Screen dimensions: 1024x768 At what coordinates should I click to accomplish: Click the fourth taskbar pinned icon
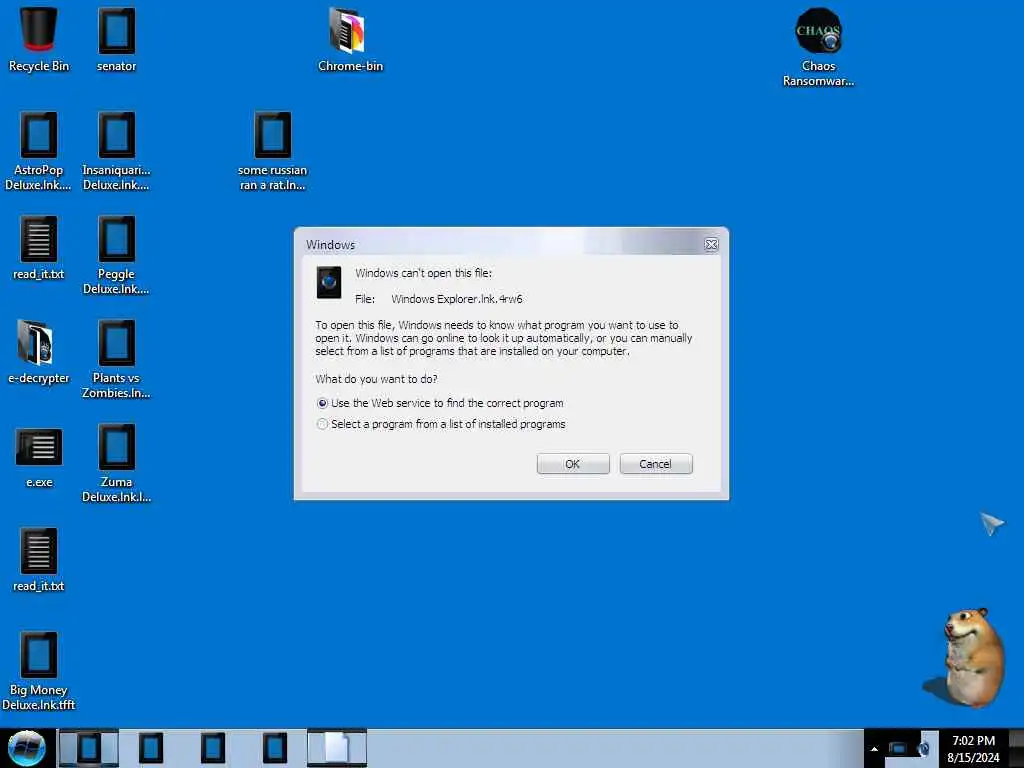275,748
